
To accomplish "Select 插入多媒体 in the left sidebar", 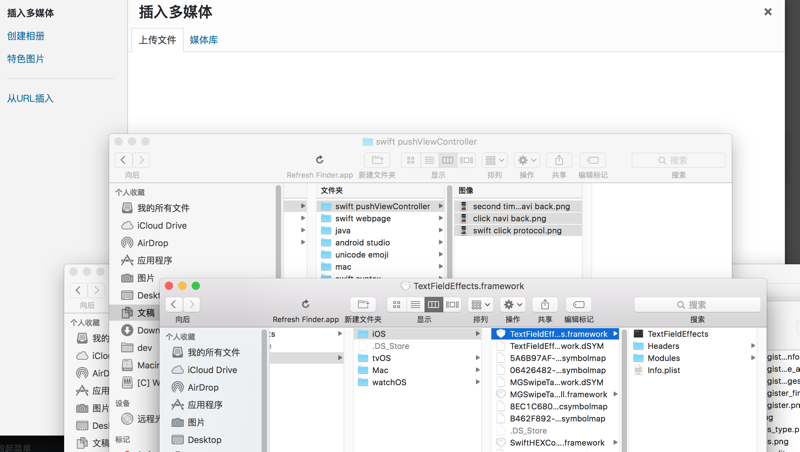I will (x=31, y=13).
